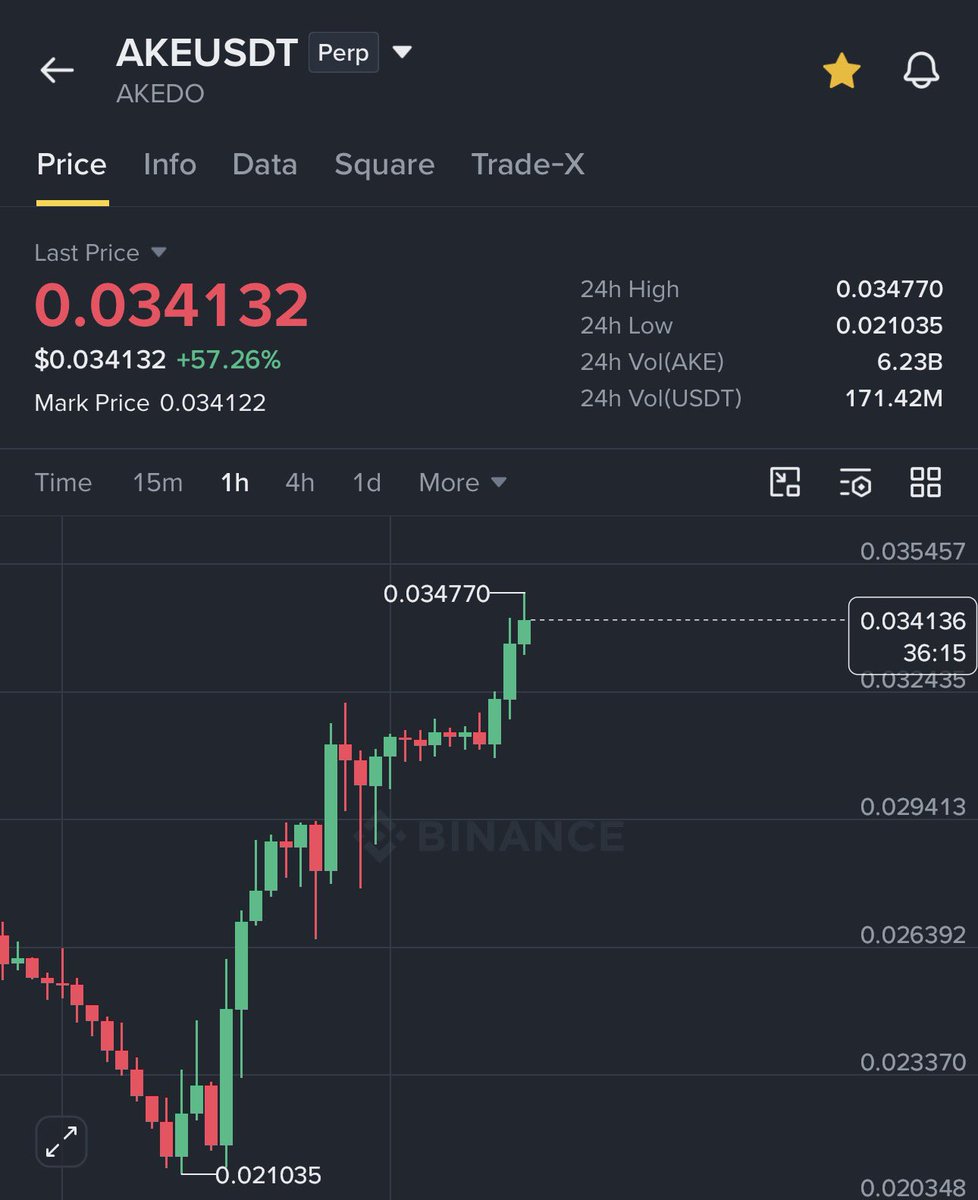Expand the More intervals dropdown
Image resolution: width=978 pixels, height=1200 pixels.
click(463, 483)
